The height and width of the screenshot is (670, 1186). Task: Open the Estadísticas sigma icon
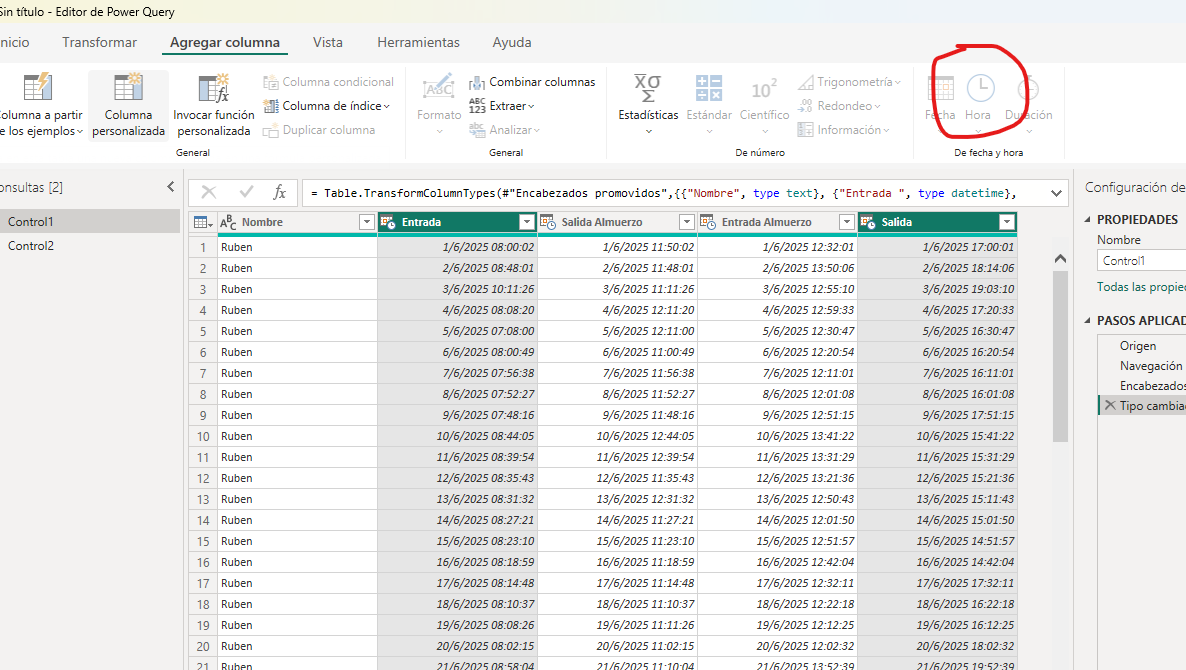(x=648, y=88)
